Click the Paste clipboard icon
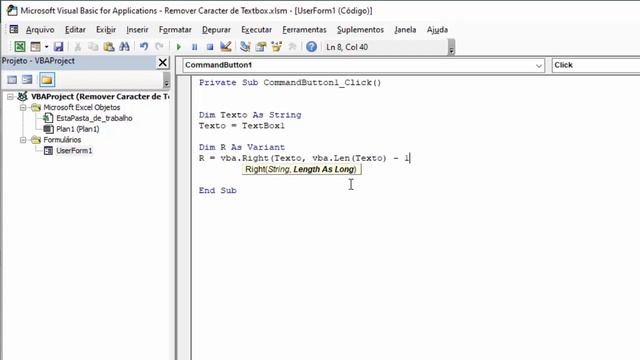 (109, 47)
